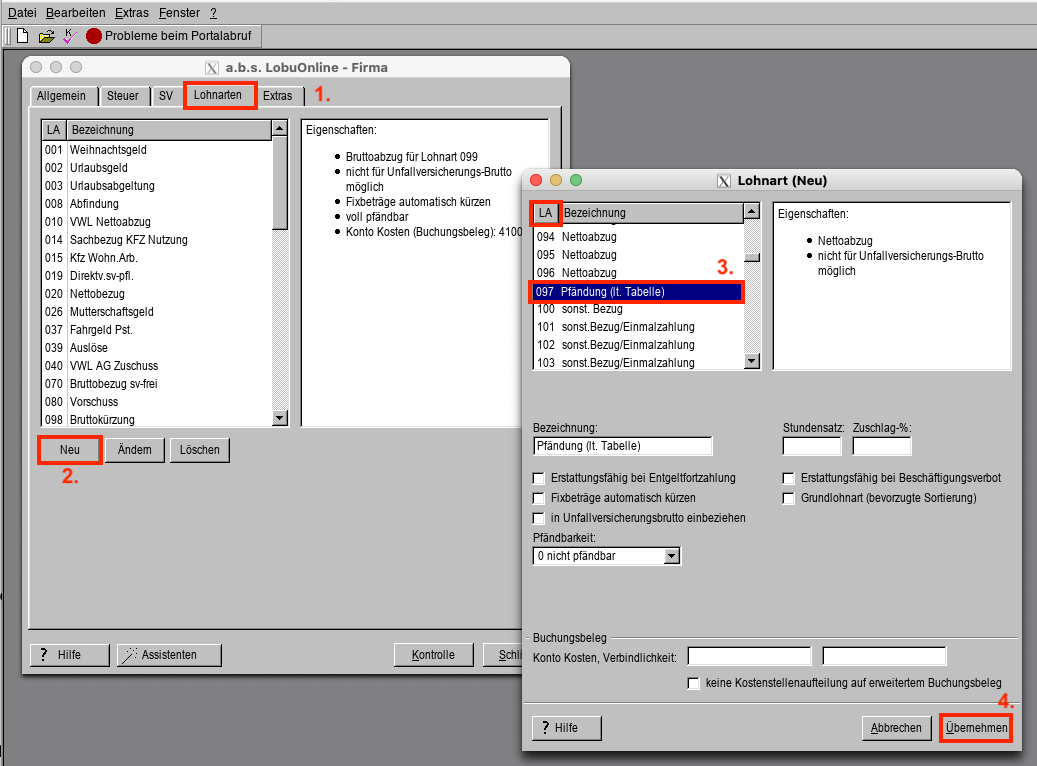
Task: Click Hilfe in the Firma window
Action: coord(69,655)
